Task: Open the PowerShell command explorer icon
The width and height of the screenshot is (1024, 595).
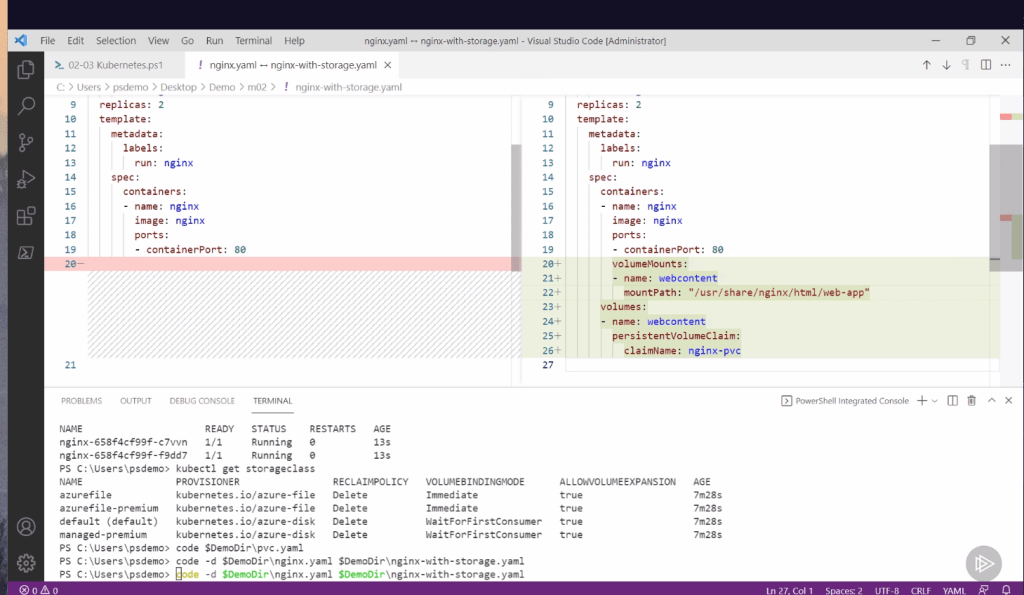Action: coord(26,253)
